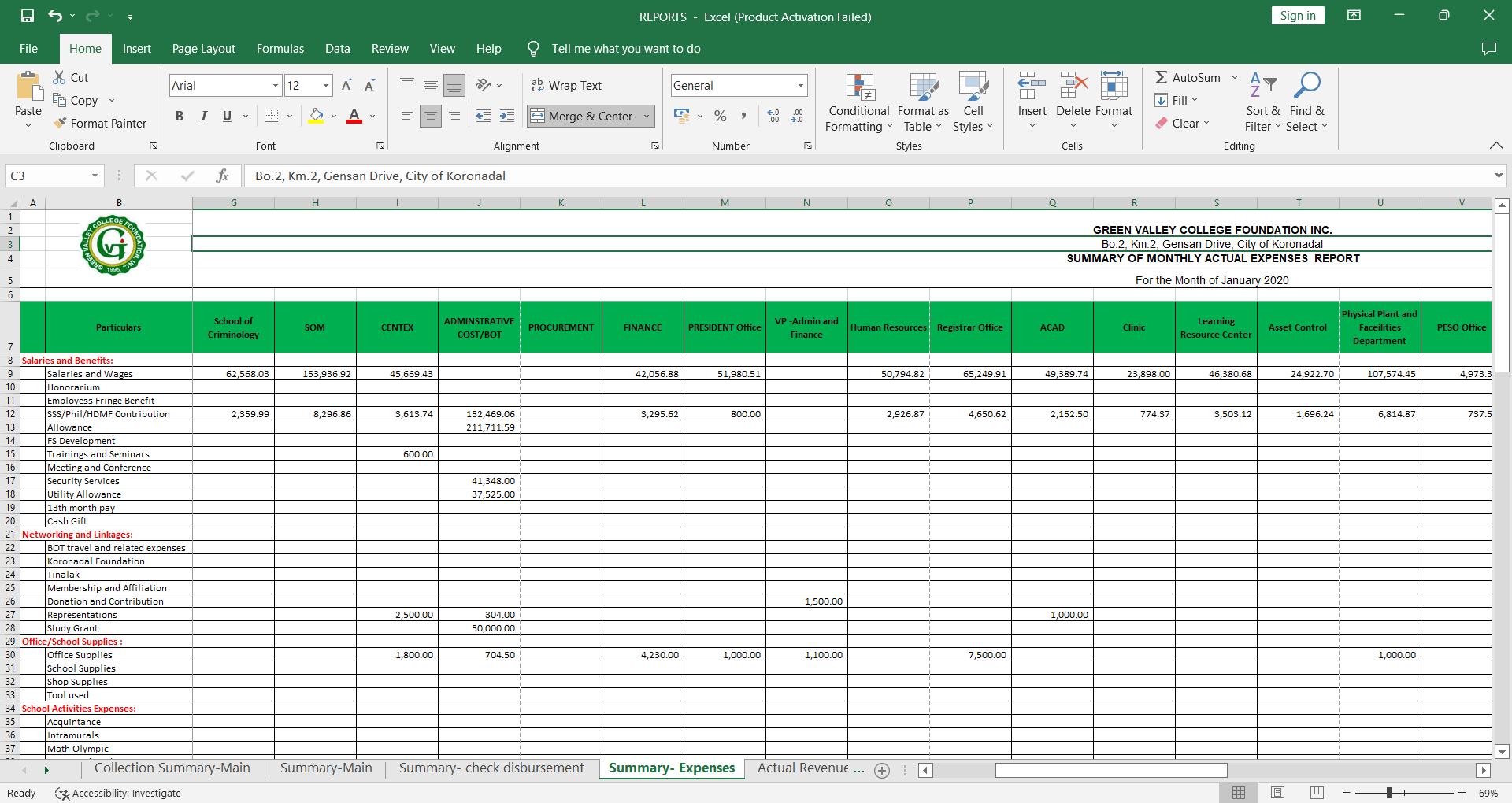Toggle Wrap Text
Image resolution: width=1512 pixels, height=803 pixels.
(566, 85)
